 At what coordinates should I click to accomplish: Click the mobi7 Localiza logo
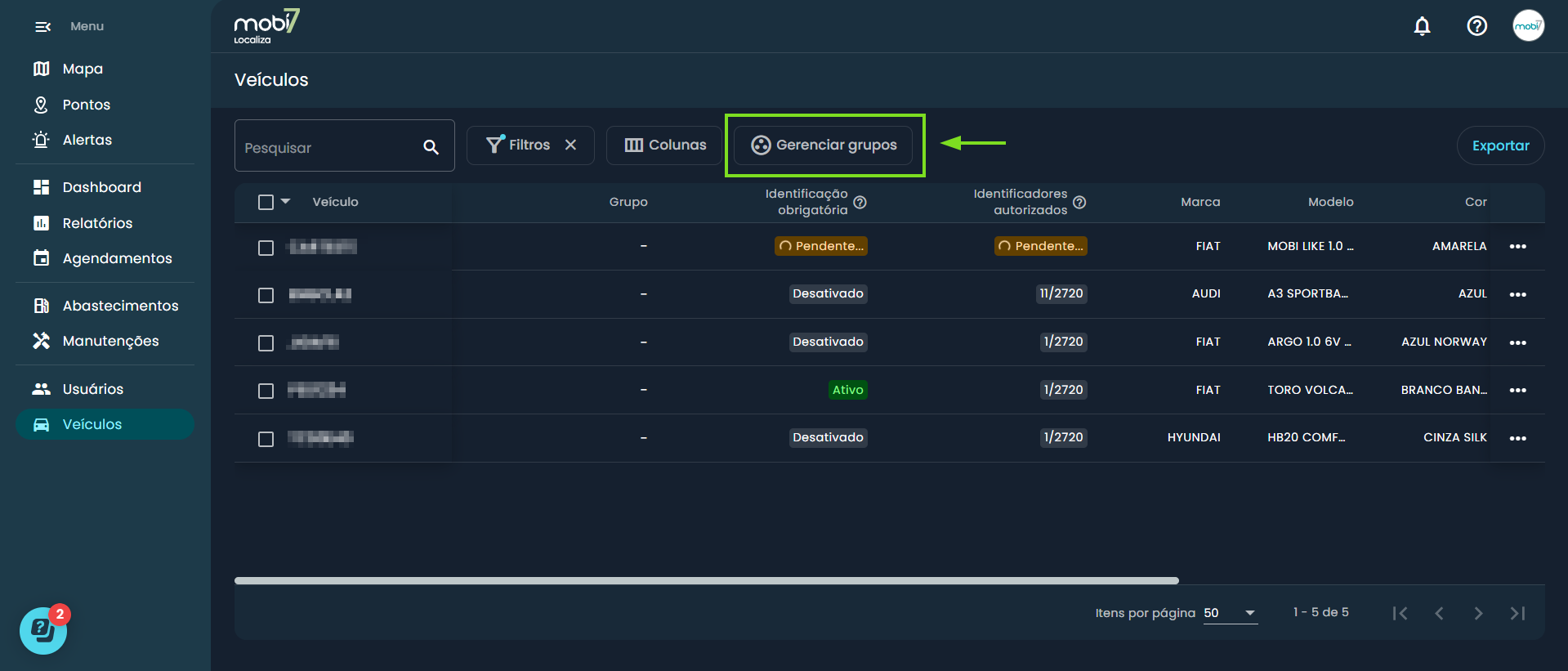click(266, 26)
